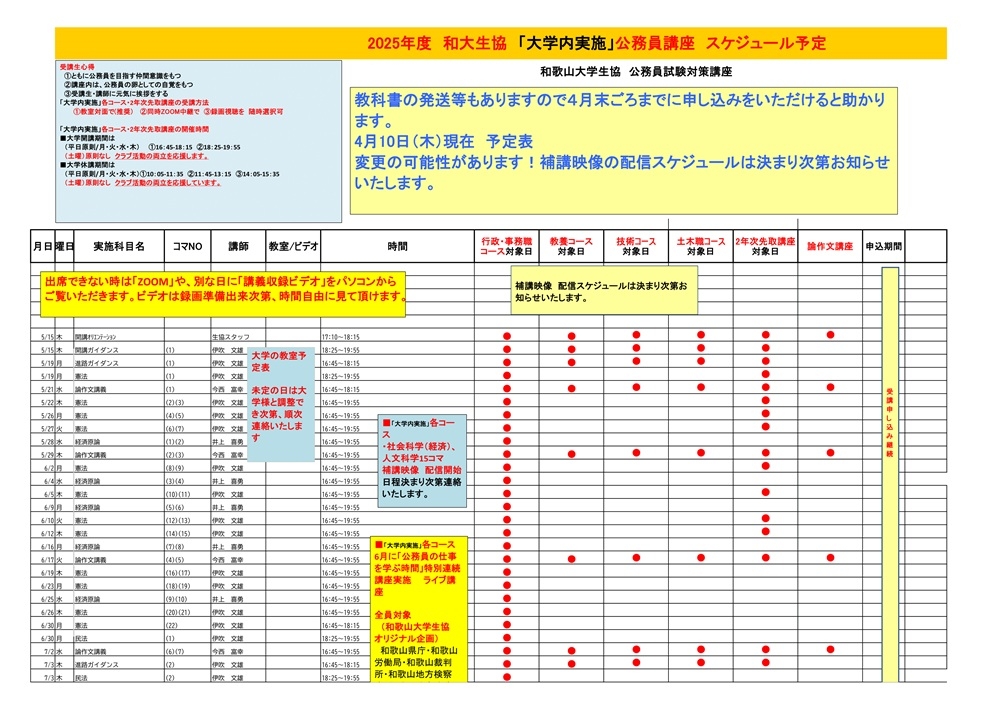
Task: Click the yellow note about 'ZOOM' attendance
Action: click(223, 295)
